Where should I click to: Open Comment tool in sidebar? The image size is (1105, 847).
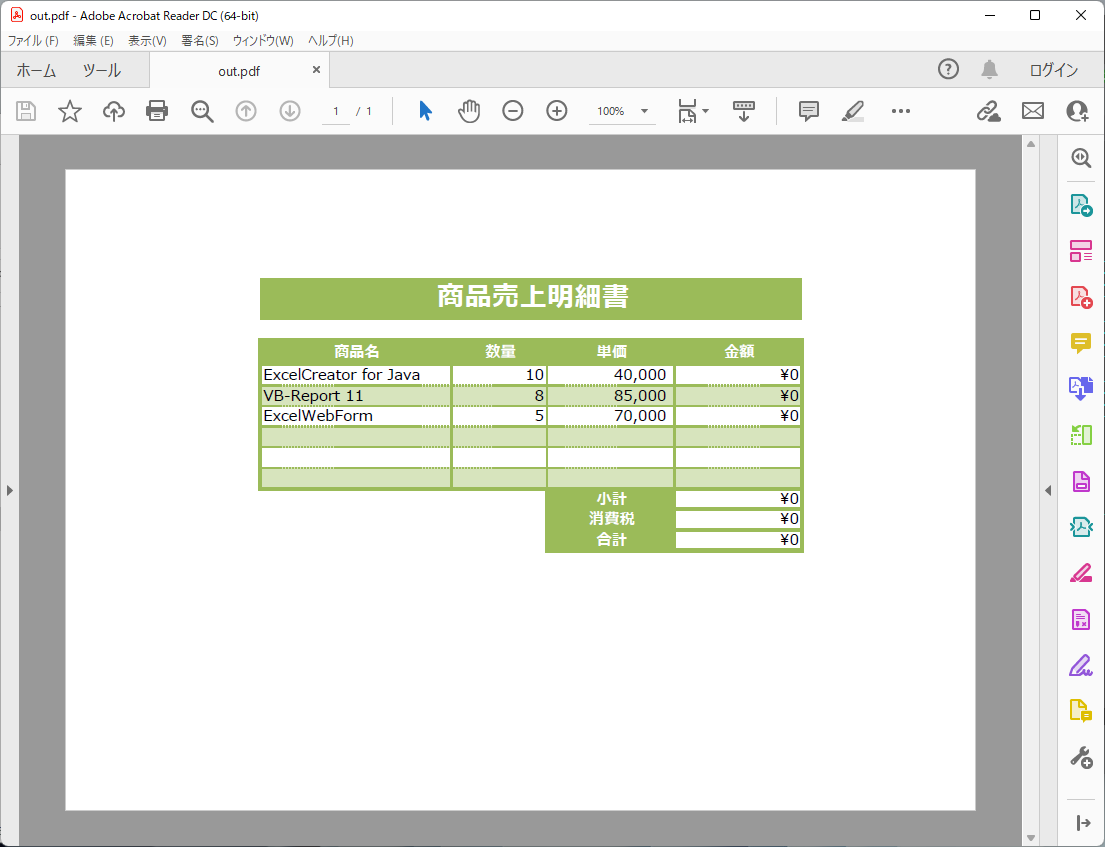click(1081, 343)
